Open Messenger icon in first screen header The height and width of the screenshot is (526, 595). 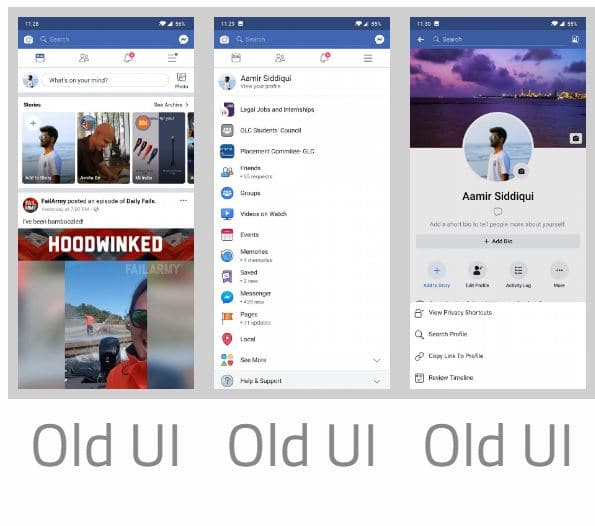[183, 39]
